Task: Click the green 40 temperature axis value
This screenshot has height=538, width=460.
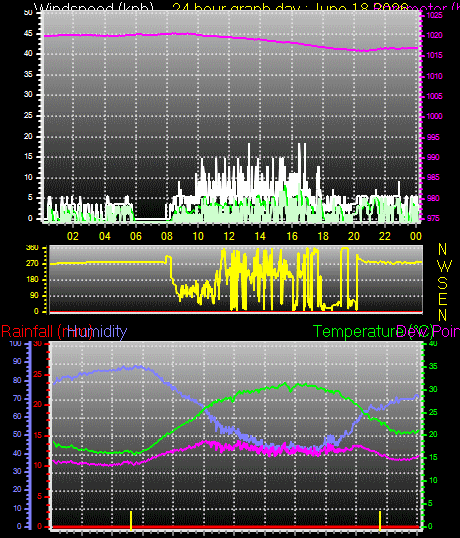Action: click(433, 343)
